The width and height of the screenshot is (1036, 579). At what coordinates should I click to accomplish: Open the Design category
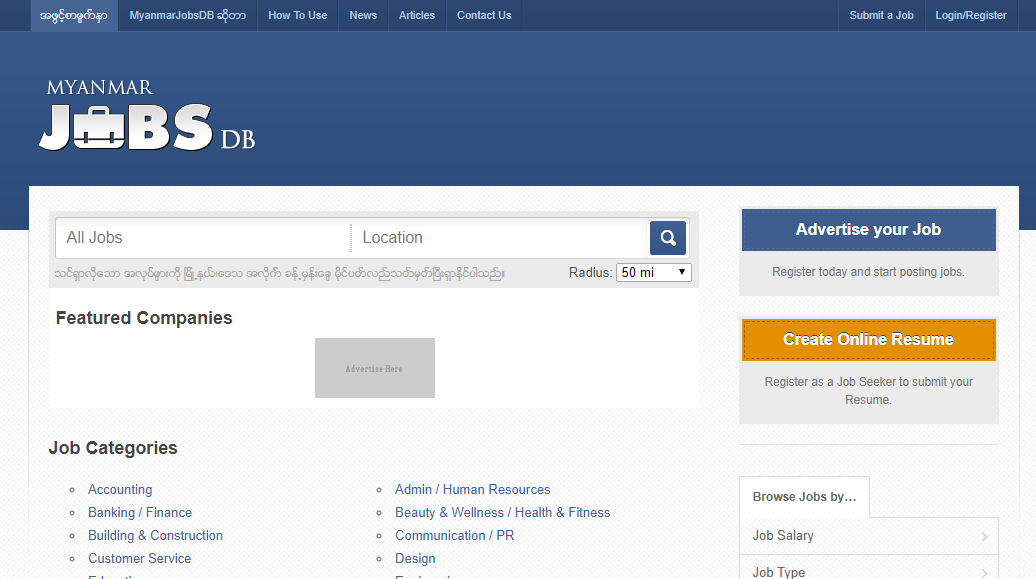point(415,559)
